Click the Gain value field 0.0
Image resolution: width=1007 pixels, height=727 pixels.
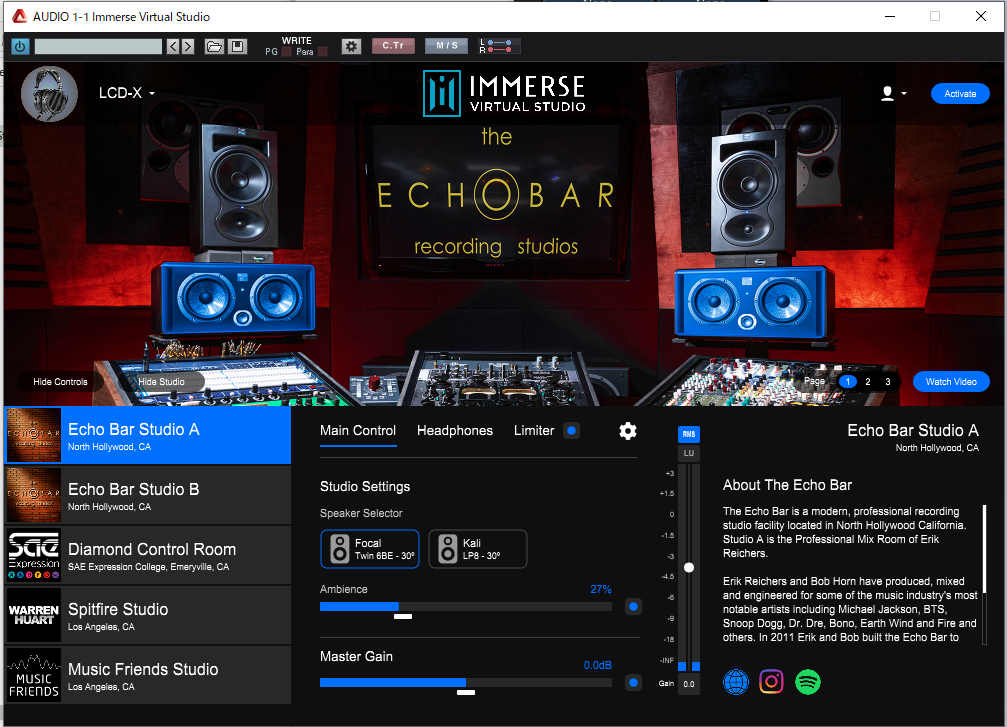[x=689, y=684]
